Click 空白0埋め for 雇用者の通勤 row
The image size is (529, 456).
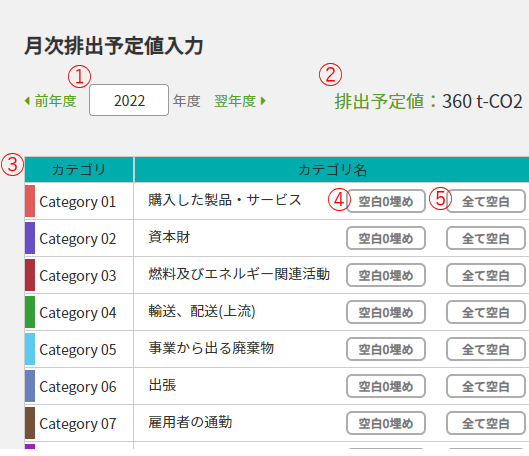pyautogui.click(x=386, y=424)
